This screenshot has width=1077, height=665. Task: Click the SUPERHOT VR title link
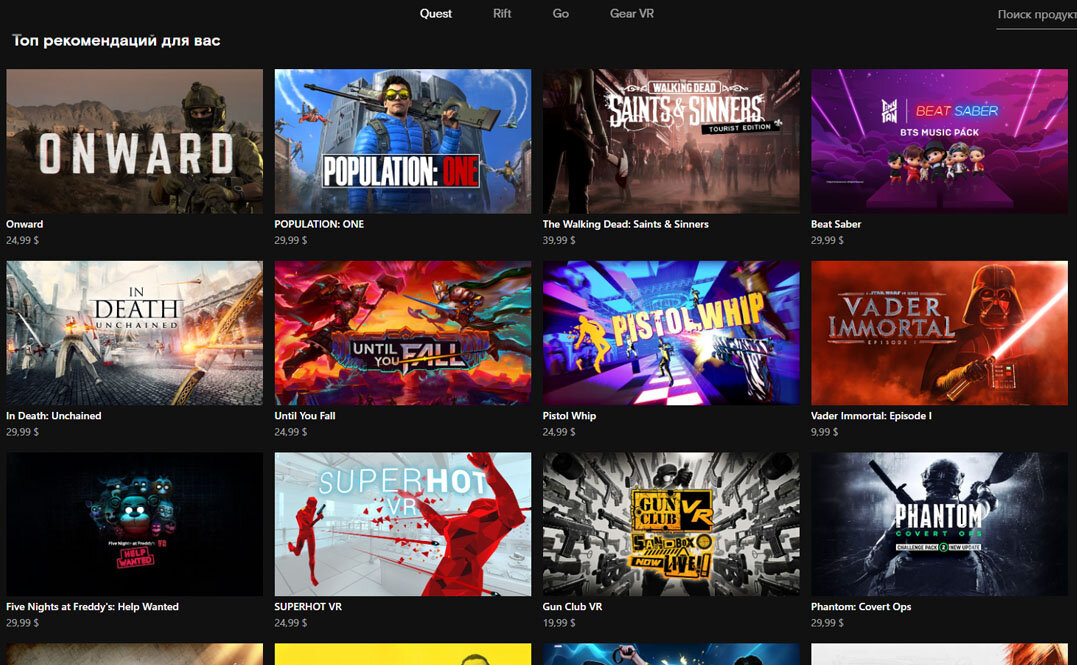tap(308, 607)
